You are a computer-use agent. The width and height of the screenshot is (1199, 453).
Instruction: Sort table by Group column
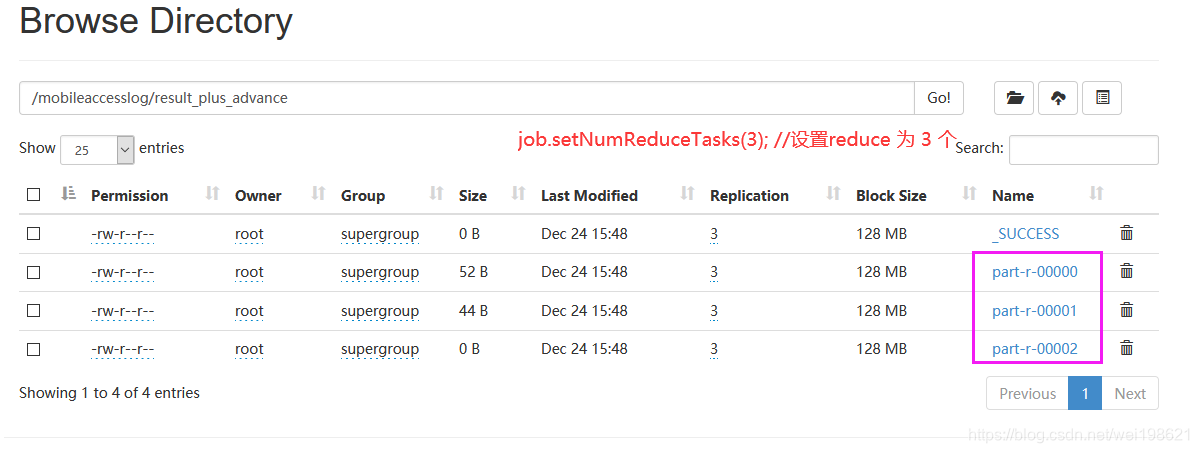437,194
